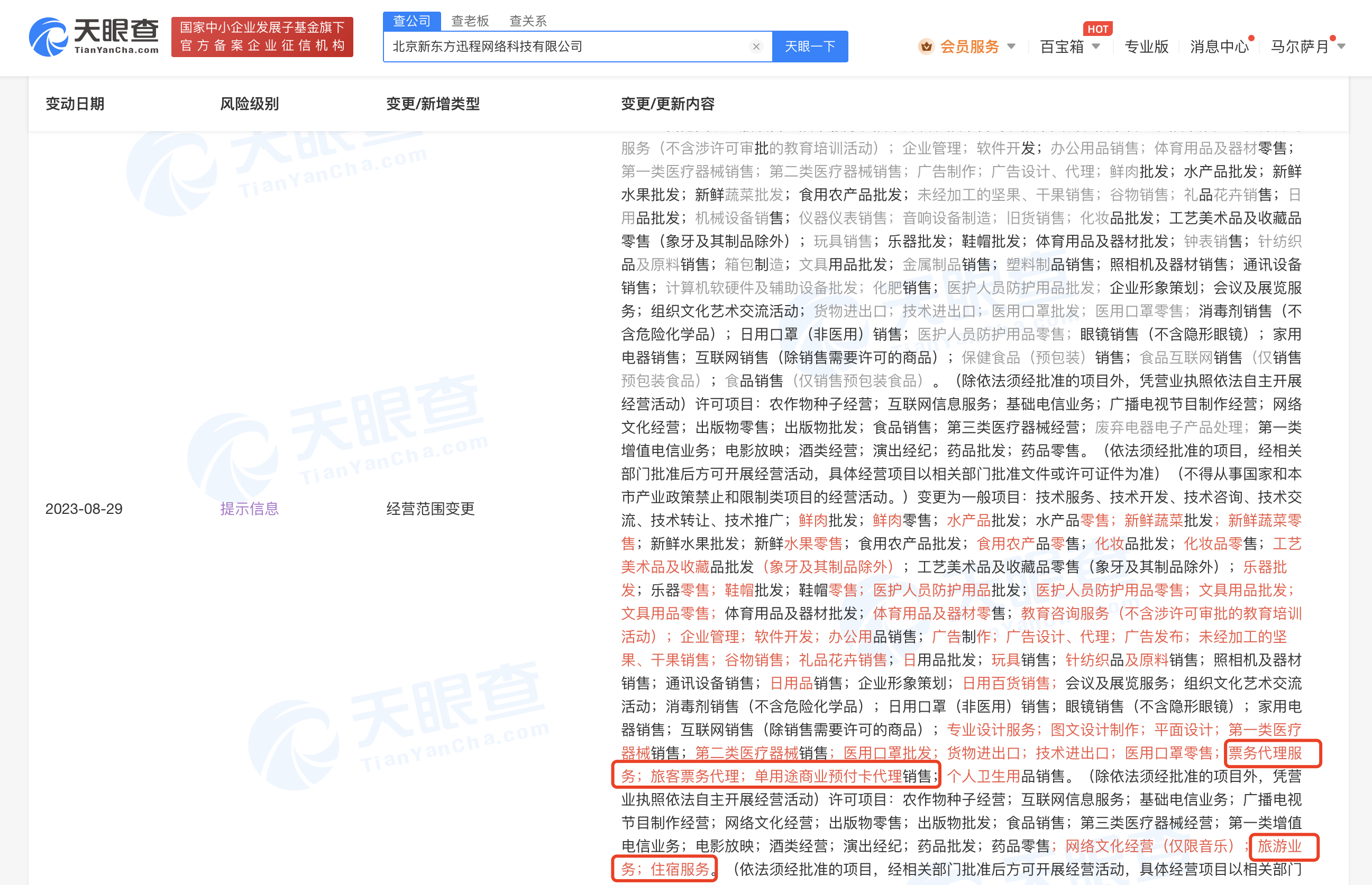
Task: Open 消息中心
Action: click(x=1219, y=47)
